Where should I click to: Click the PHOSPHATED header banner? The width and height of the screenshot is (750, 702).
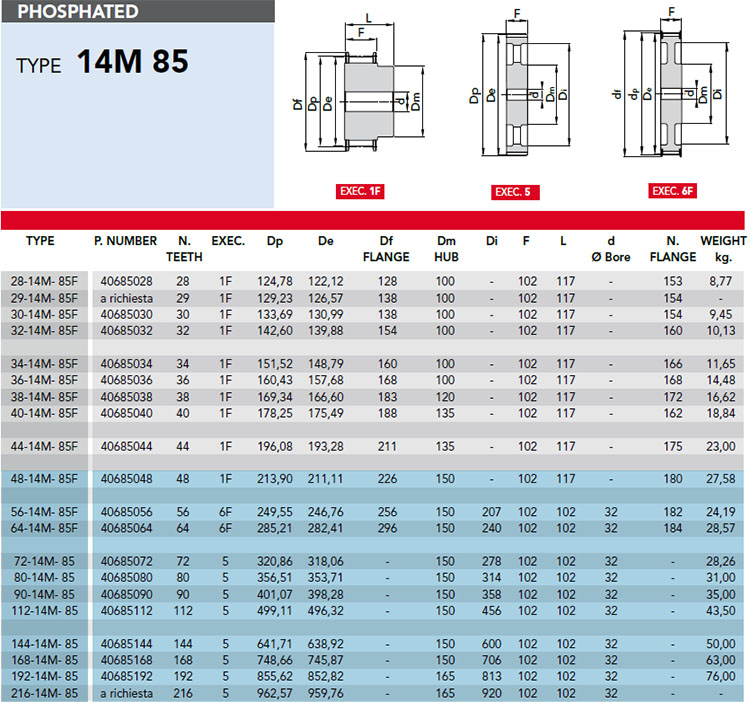point(138,11)
